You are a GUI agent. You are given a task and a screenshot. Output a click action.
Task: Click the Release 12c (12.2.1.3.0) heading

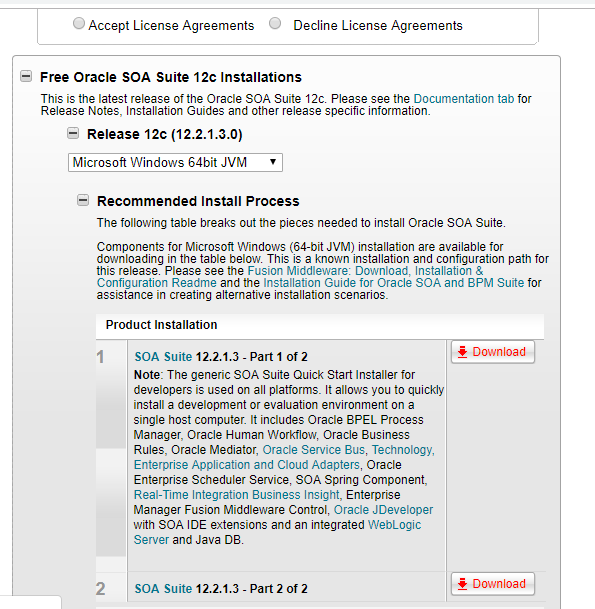coord(165,134)
